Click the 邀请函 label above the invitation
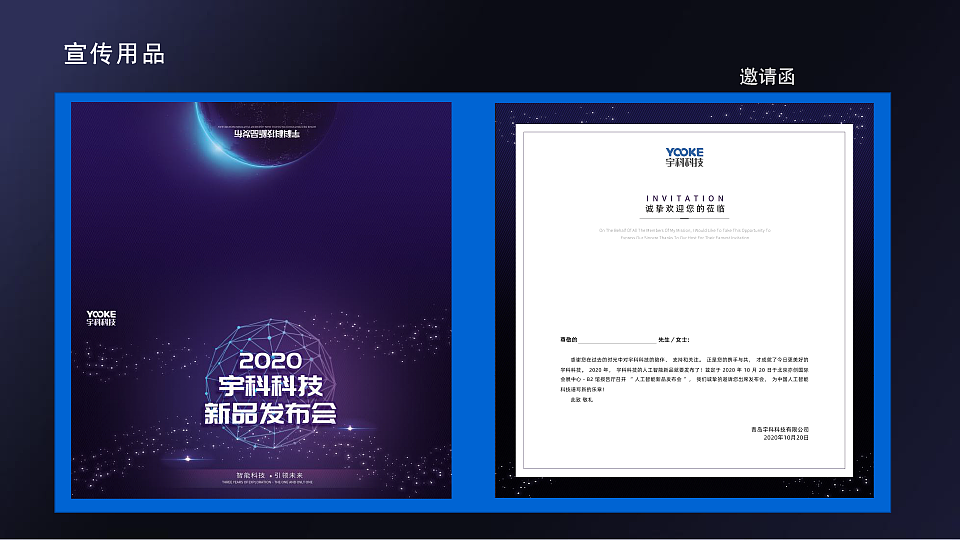Image resolution: width=960 pixels, height=540 pixels. point(767,77)
